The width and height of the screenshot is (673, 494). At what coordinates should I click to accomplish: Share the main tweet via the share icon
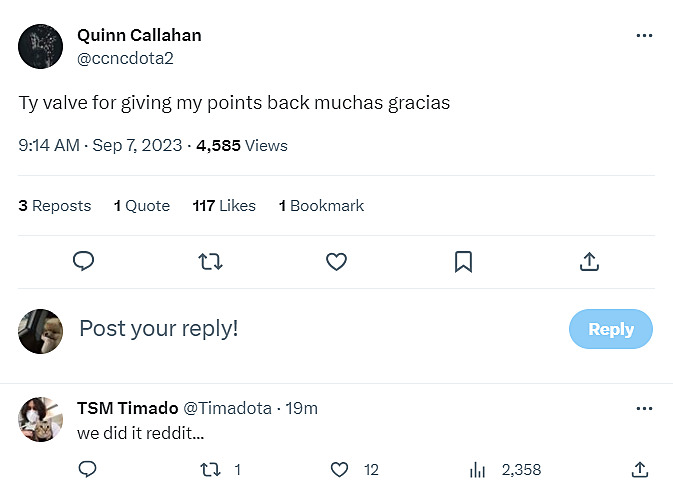590,262
